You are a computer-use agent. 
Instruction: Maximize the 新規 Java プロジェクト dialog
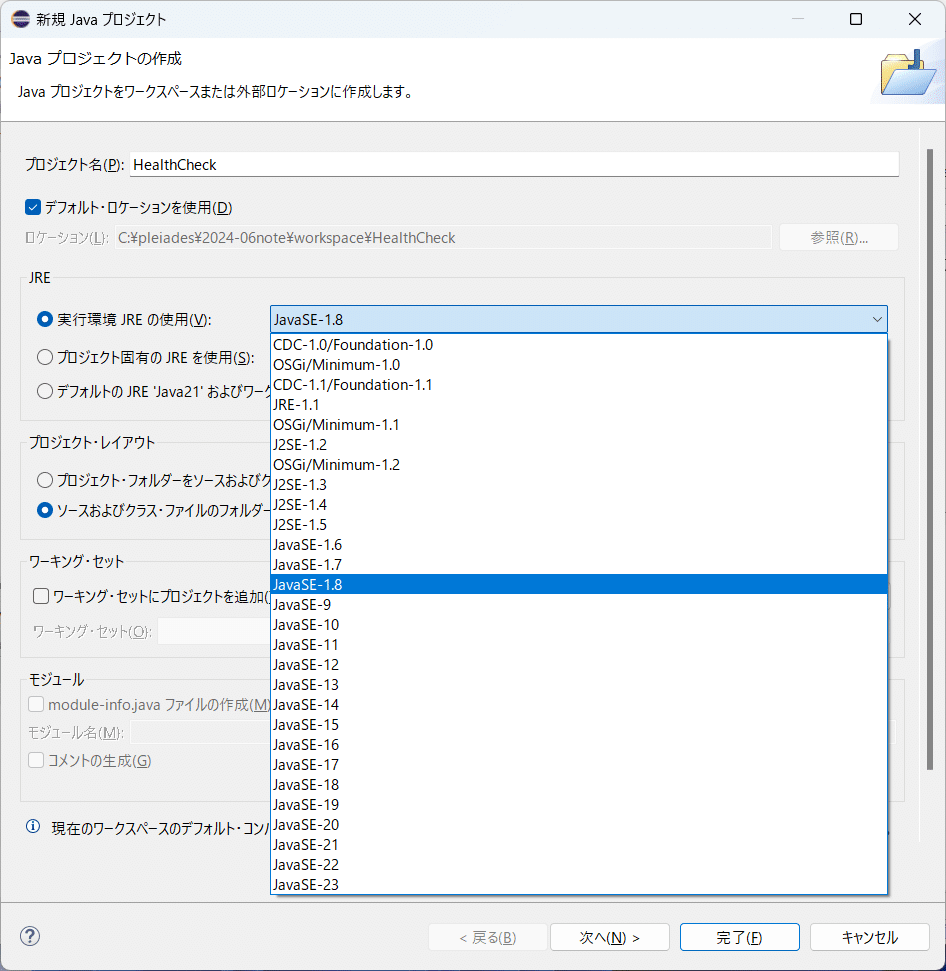(x=856, y=19)
